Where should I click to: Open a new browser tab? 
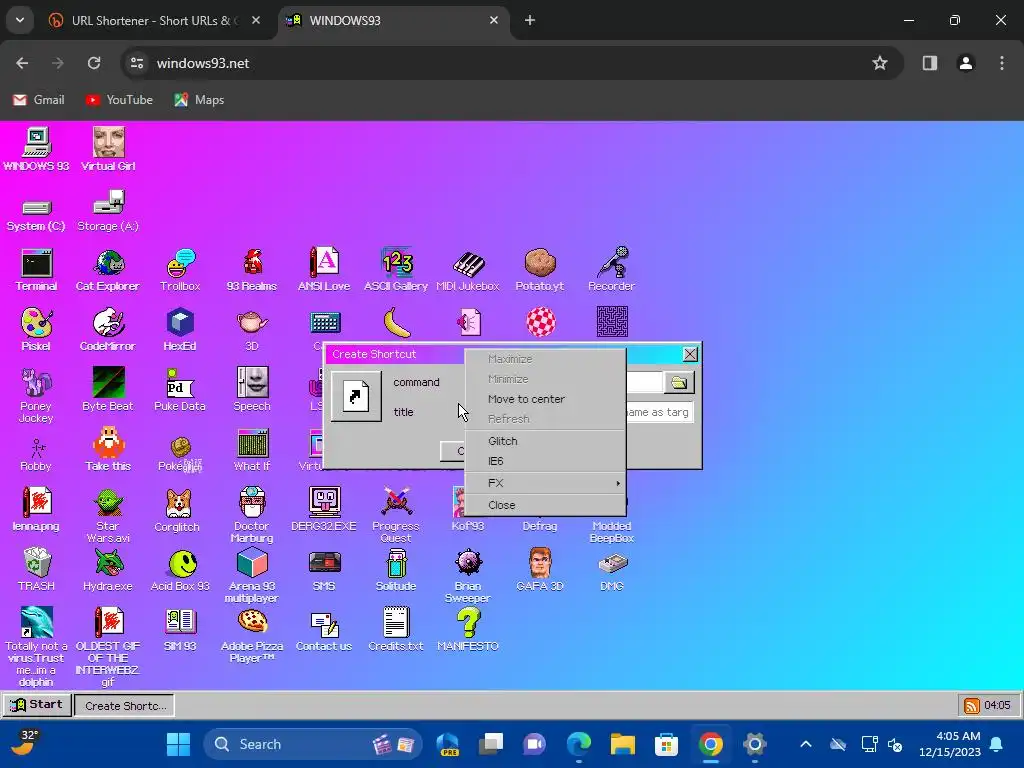click(x=530, y=21)
